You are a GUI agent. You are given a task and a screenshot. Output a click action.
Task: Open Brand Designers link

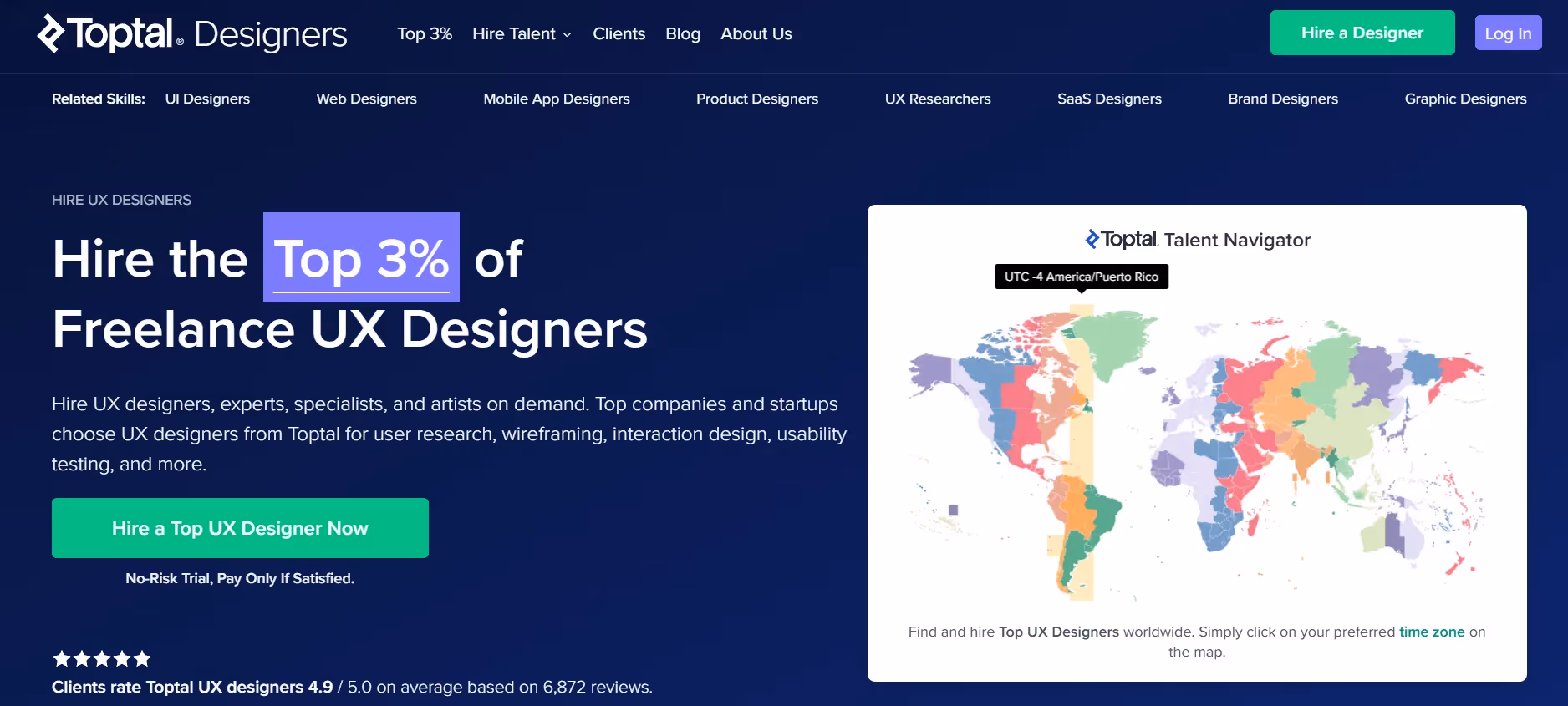click(1283, 99)
